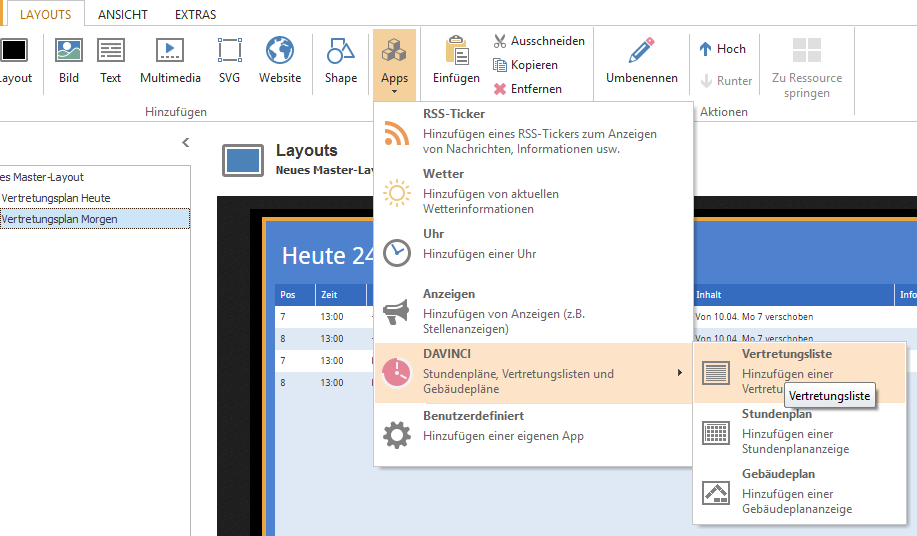Open the ANSICHT tab

click(x=123, y=15)
